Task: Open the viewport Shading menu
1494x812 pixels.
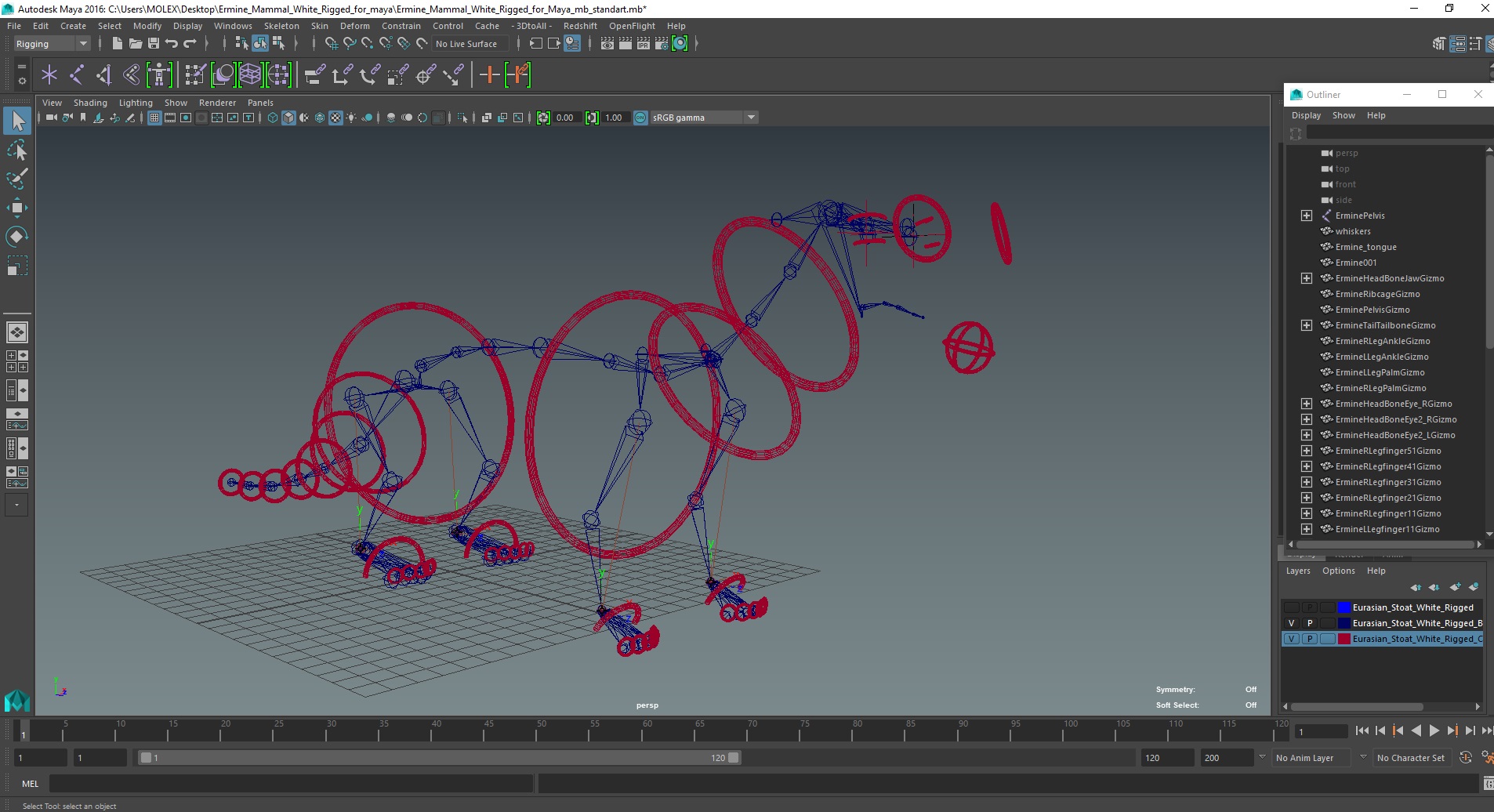Action: point(90,103)
